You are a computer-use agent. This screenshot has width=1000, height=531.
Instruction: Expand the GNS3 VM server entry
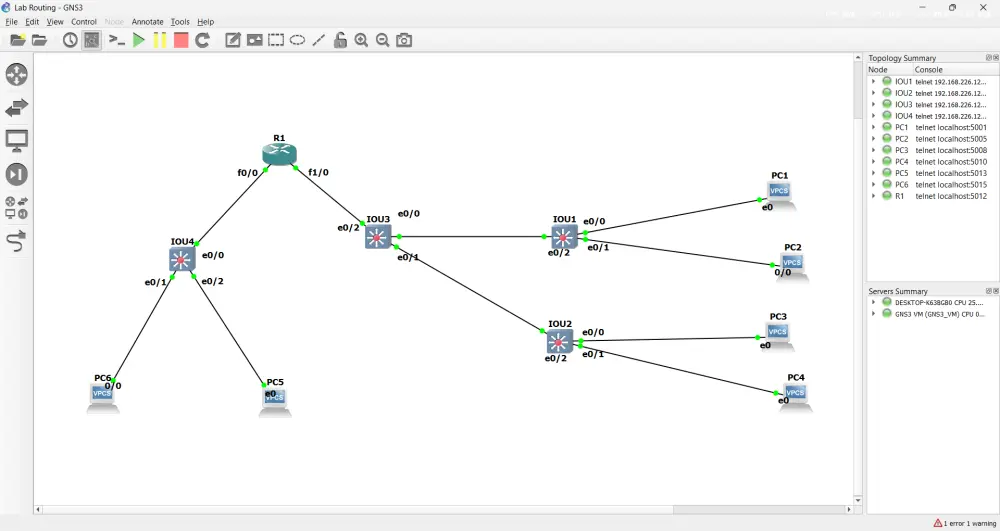point(874,314)
